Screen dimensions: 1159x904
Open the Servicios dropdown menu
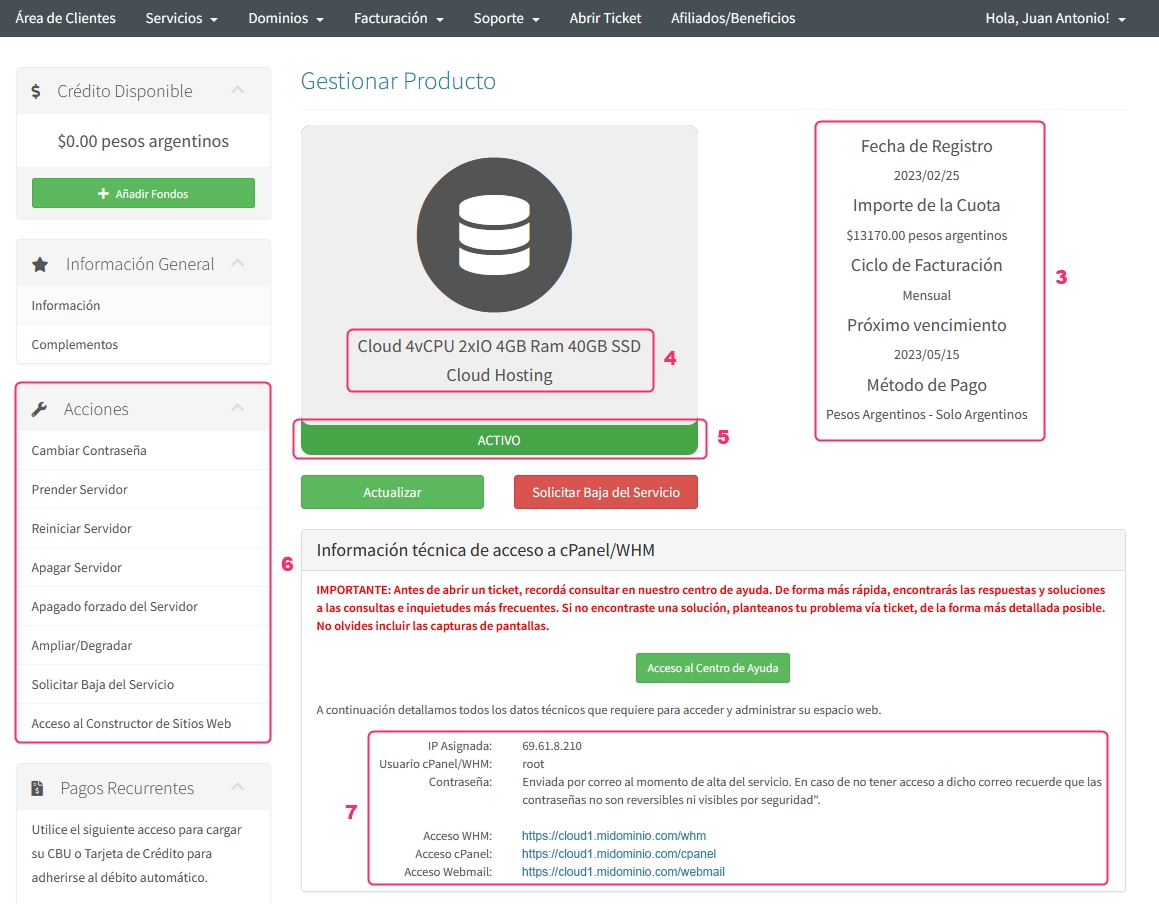tap(181, 18)
